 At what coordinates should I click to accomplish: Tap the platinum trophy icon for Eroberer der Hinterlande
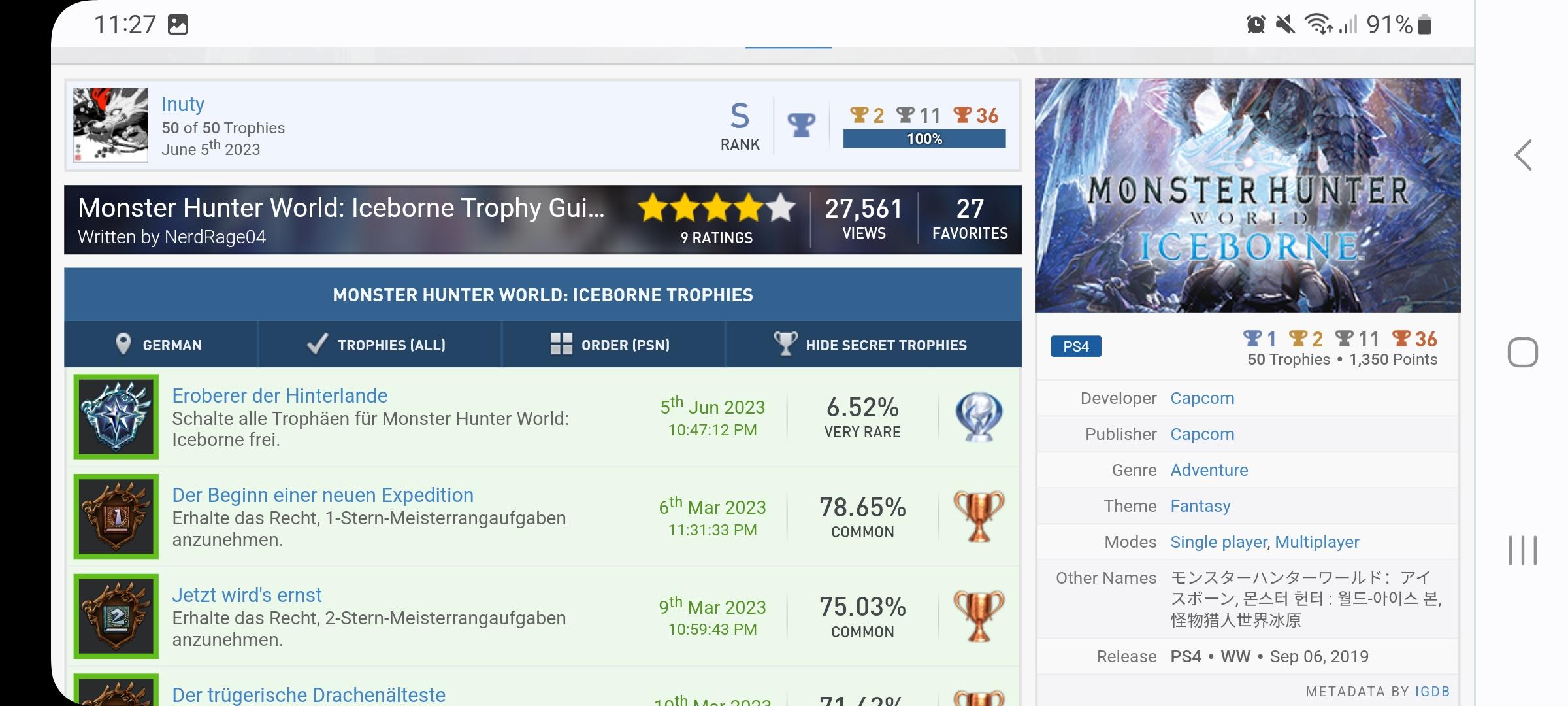pyautogui.click(x=978, y=416)
